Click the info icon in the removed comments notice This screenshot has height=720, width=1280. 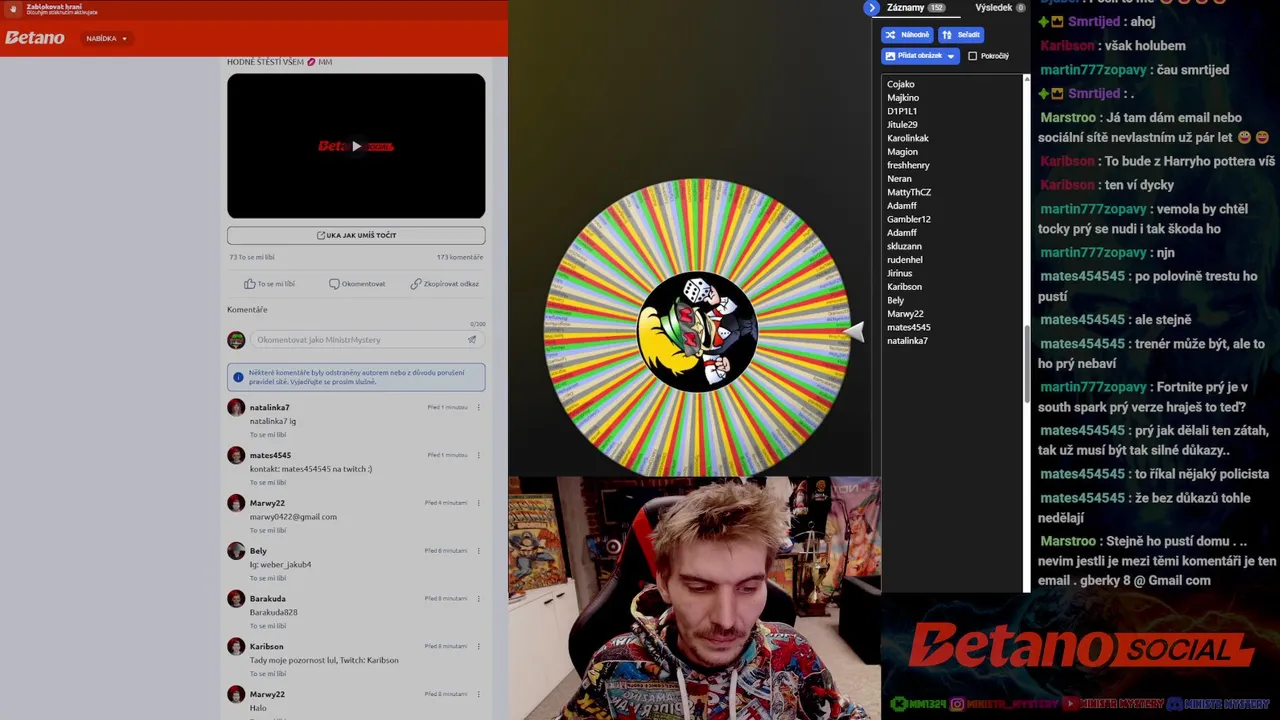(238, 377)
